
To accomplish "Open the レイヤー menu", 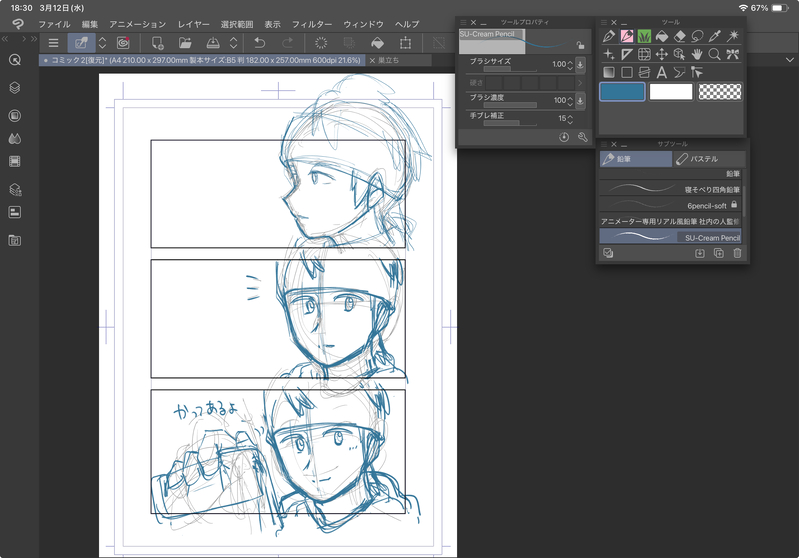I will (x=194, y=24).
